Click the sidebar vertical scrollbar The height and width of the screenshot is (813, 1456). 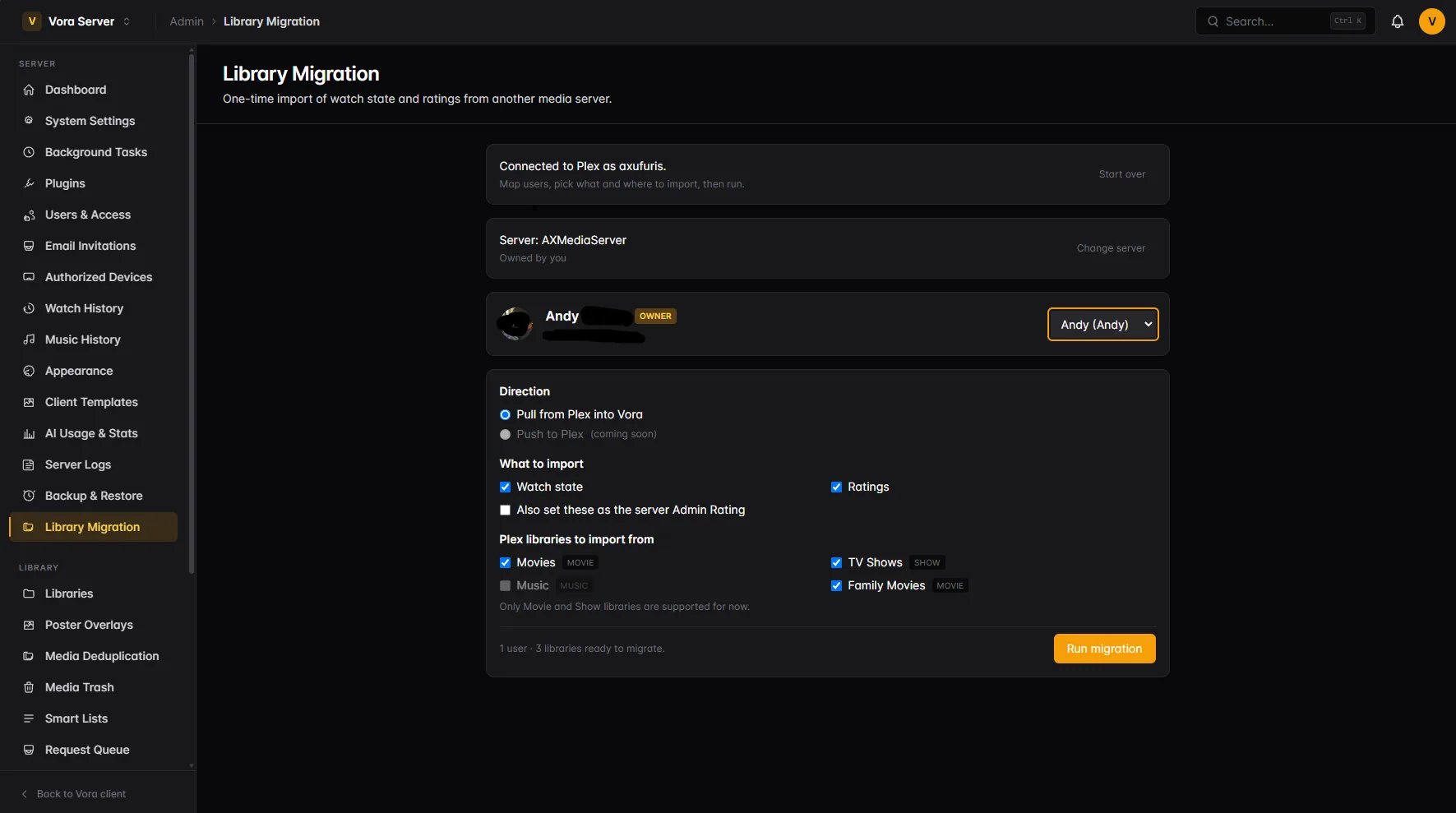click(x=192, y=312)
